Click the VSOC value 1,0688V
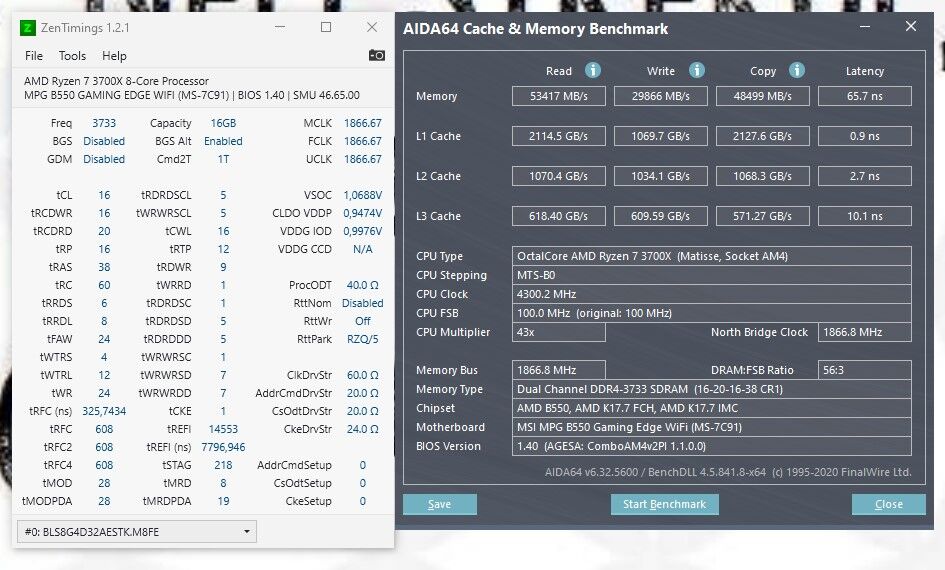945x570 pixels. click(x=363, y=195)
